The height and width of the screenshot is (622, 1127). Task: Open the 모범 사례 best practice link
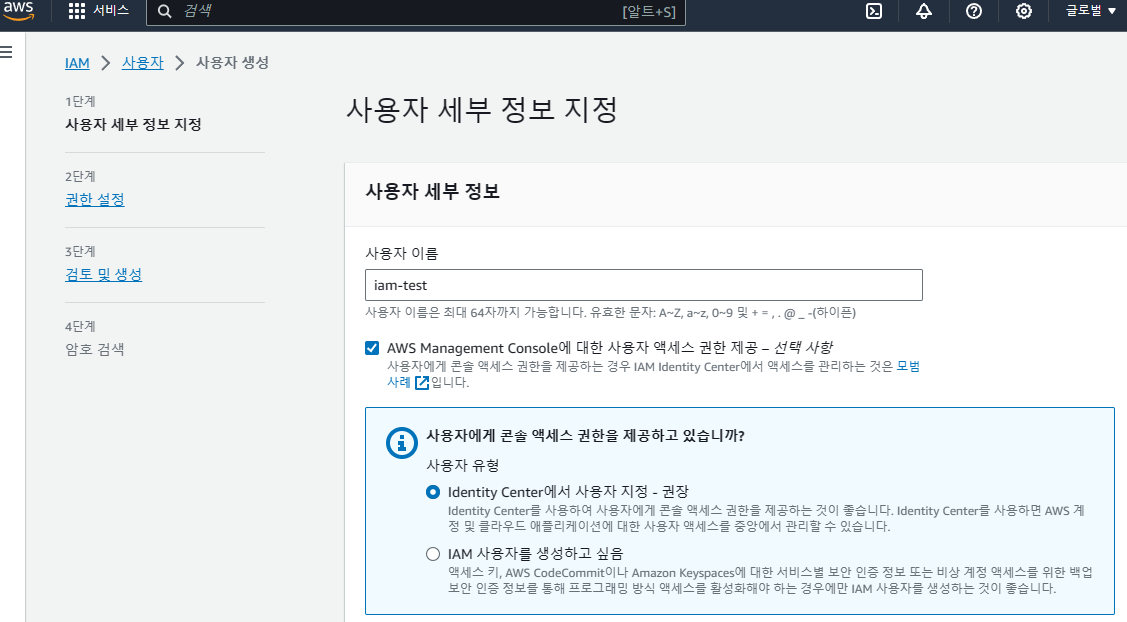tap(908, 366)
